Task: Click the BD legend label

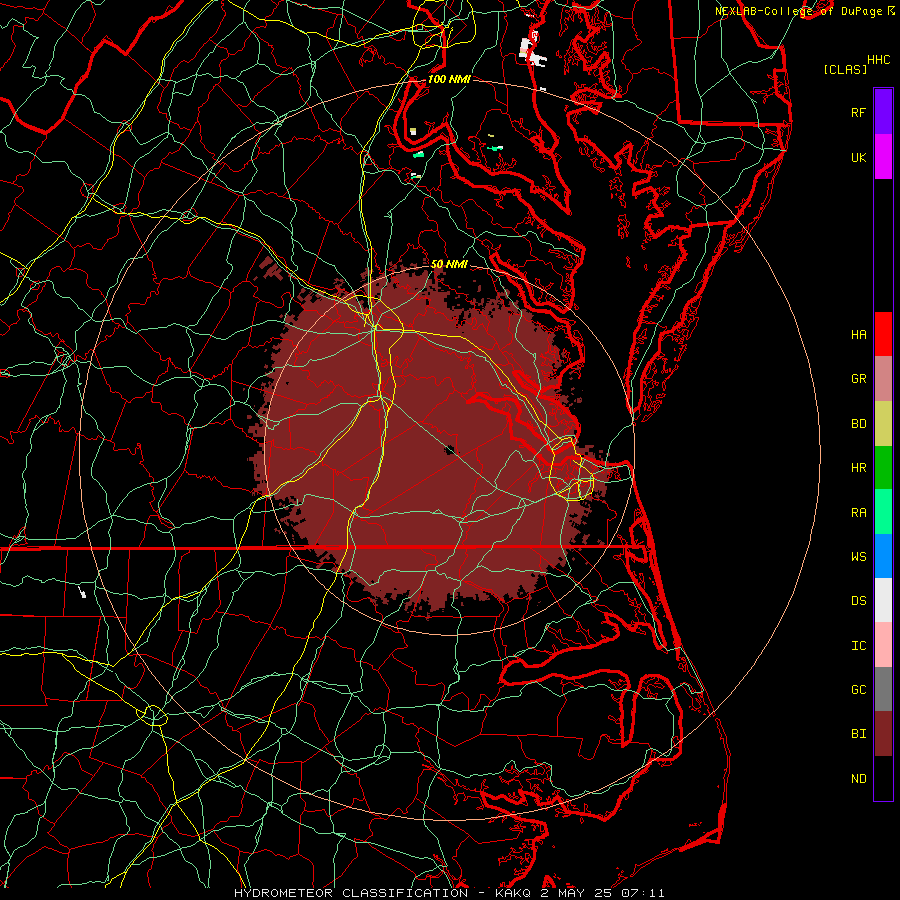Action: coord(858,424)
